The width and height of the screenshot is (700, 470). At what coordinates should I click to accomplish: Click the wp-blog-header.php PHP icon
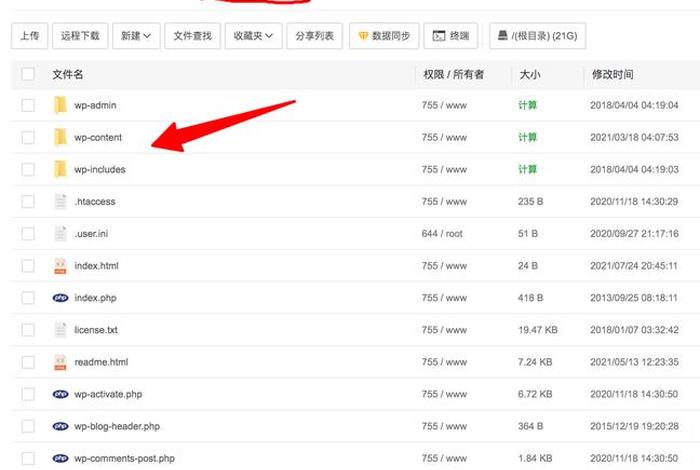point(60,426)
